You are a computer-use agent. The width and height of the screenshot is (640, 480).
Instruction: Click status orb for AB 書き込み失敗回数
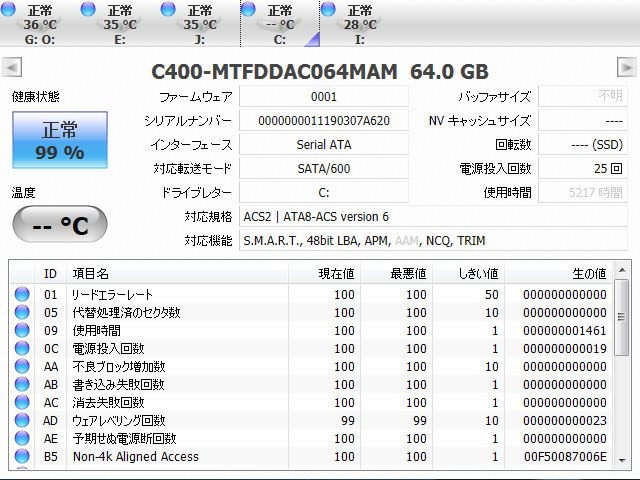click(x=22, y=384)
